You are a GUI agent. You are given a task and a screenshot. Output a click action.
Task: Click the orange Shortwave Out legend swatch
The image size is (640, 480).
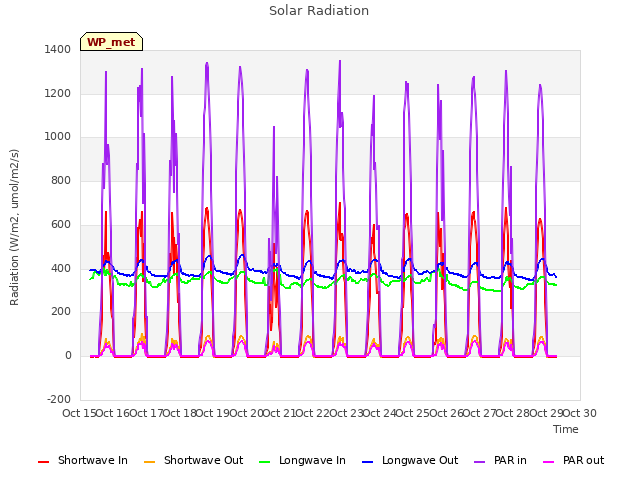click(150, 462)
